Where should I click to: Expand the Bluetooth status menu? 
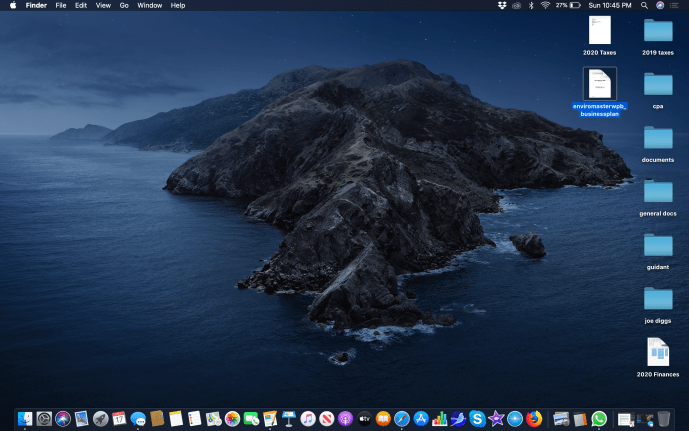[531, 5]
